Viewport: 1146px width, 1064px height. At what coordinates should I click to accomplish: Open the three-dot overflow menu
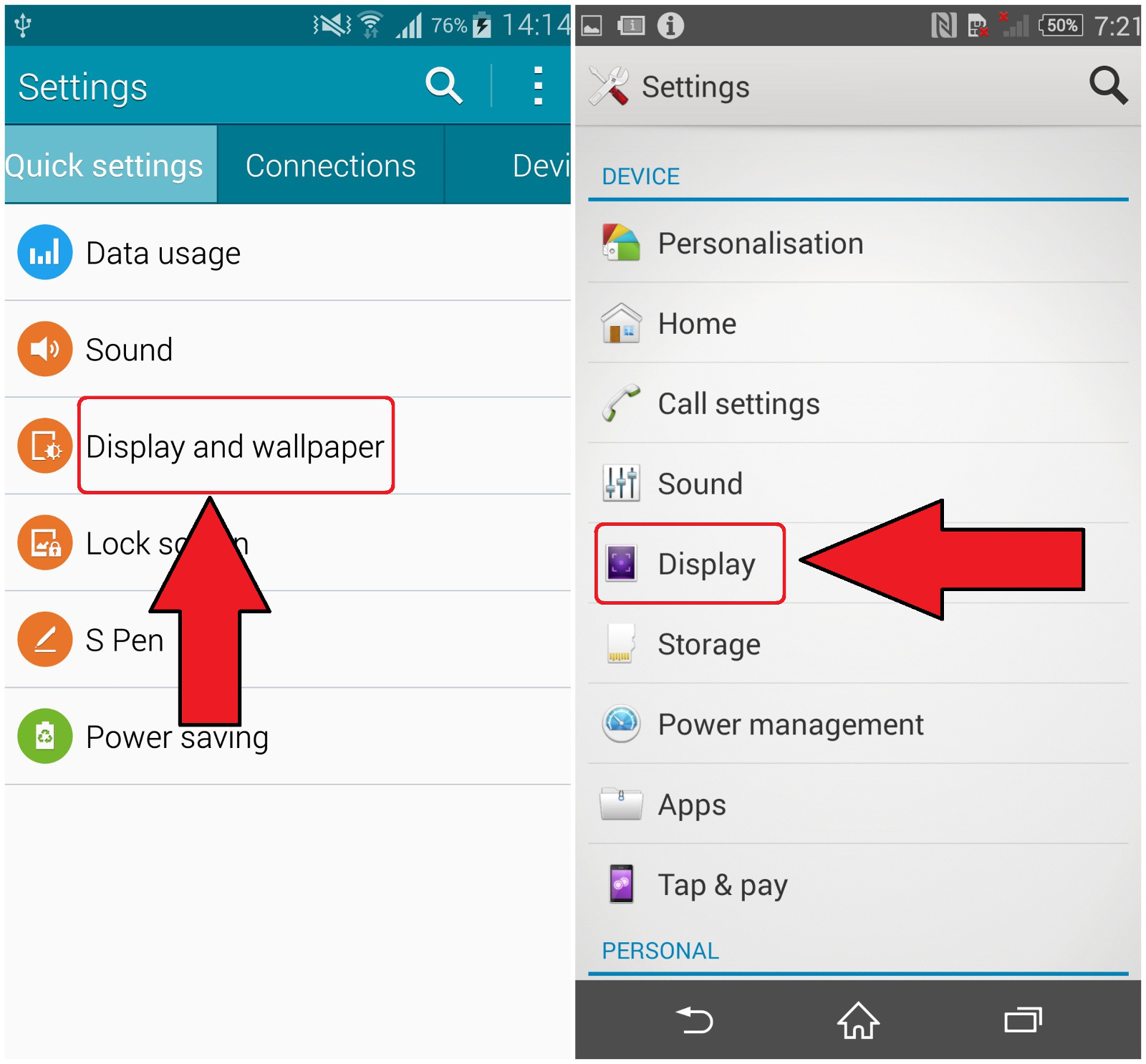click(538, 86)
